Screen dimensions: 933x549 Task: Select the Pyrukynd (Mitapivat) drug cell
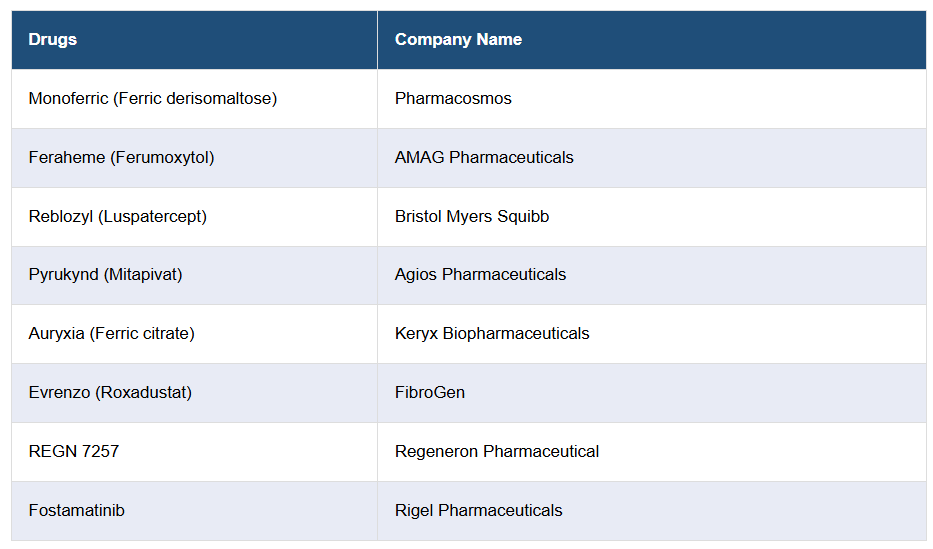(105, 275)
